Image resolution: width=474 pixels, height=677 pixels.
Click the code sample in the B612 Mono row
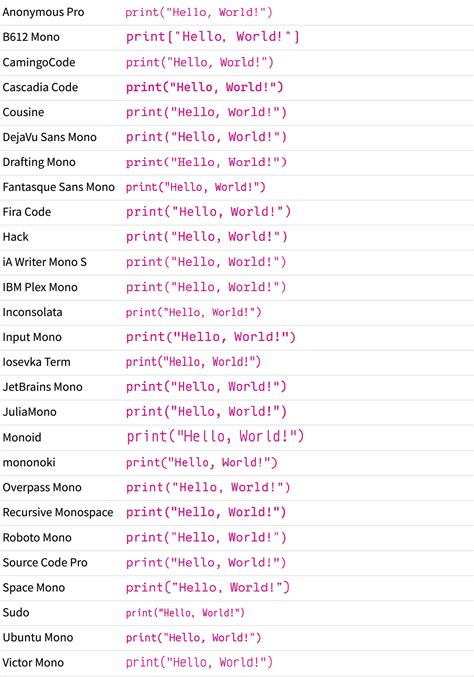tap(212, 37)
